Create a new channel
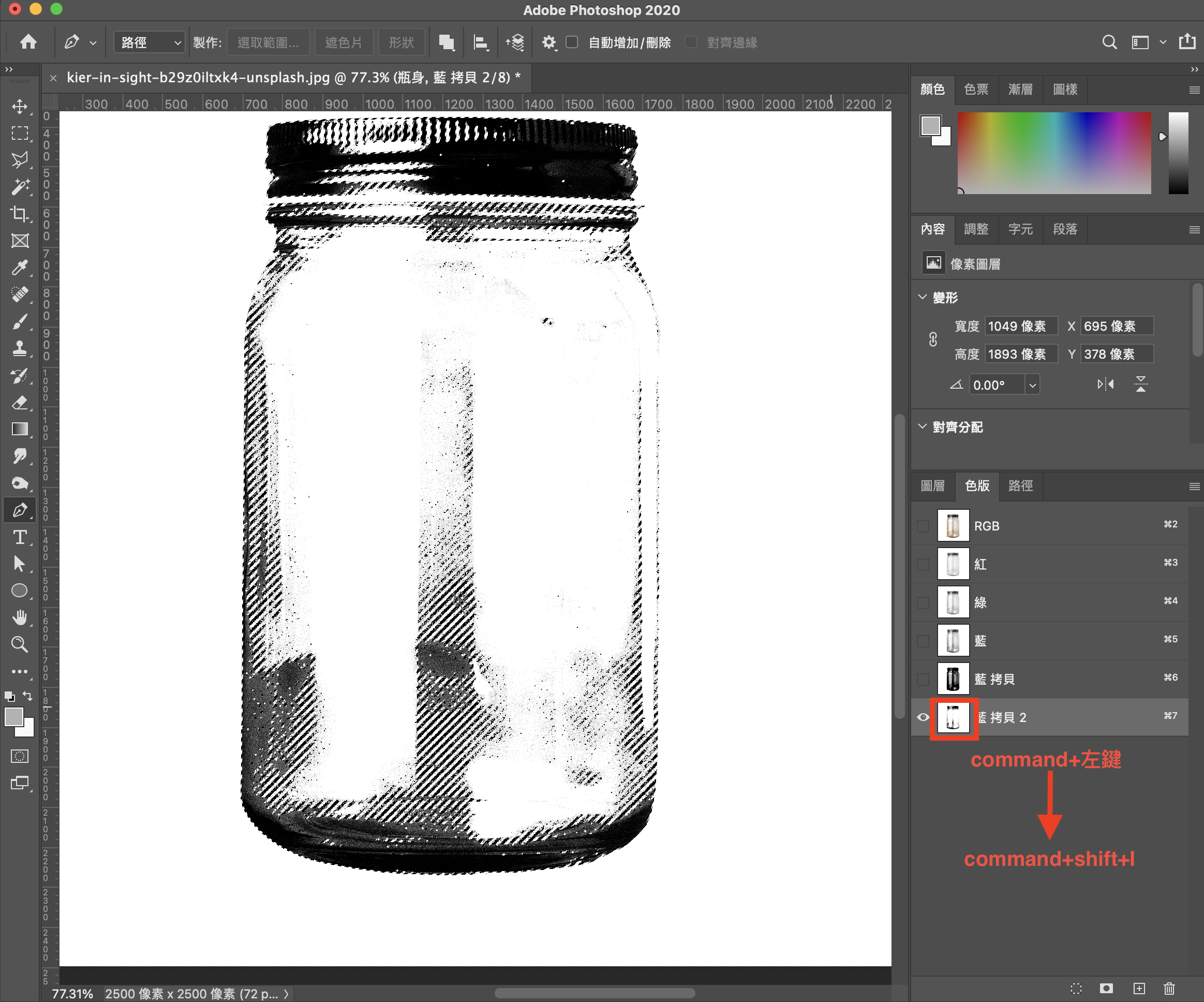 point(1139,988)
